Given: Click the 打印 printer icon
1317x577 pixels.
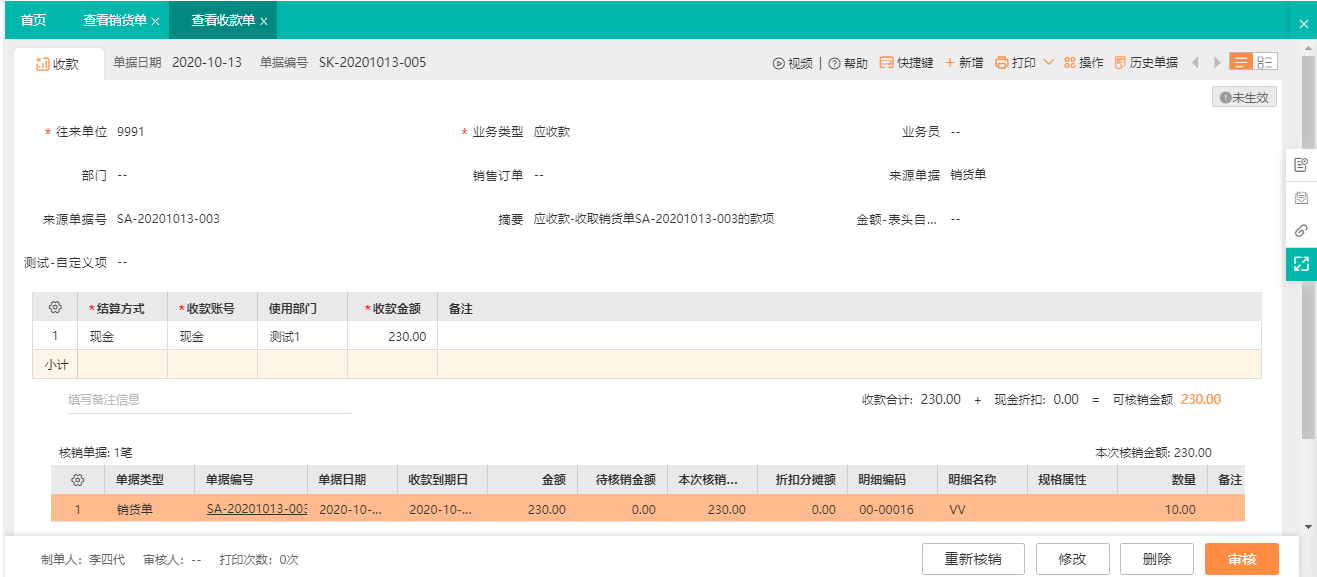Looking at the screenshot, I should (x=1002, y=63).
